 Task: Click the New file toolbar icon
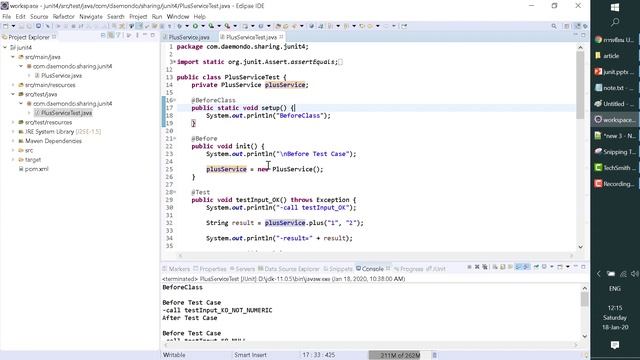6,26
